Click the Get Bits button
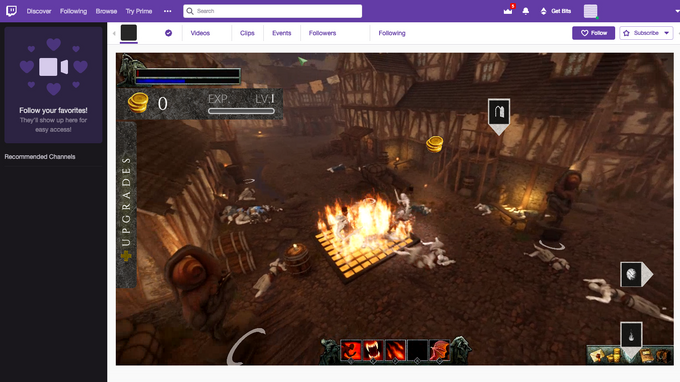Viewport: 680px width, 382px height. click(x=556, y=11)
